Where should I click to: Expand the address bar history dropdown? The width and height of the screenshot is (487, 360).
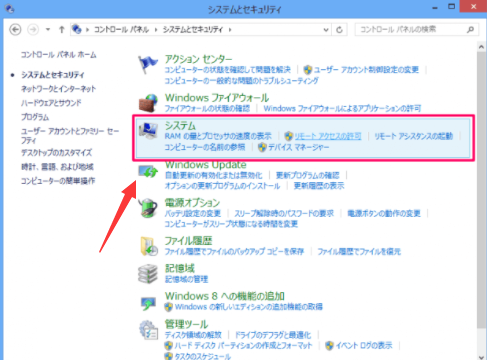326,30
